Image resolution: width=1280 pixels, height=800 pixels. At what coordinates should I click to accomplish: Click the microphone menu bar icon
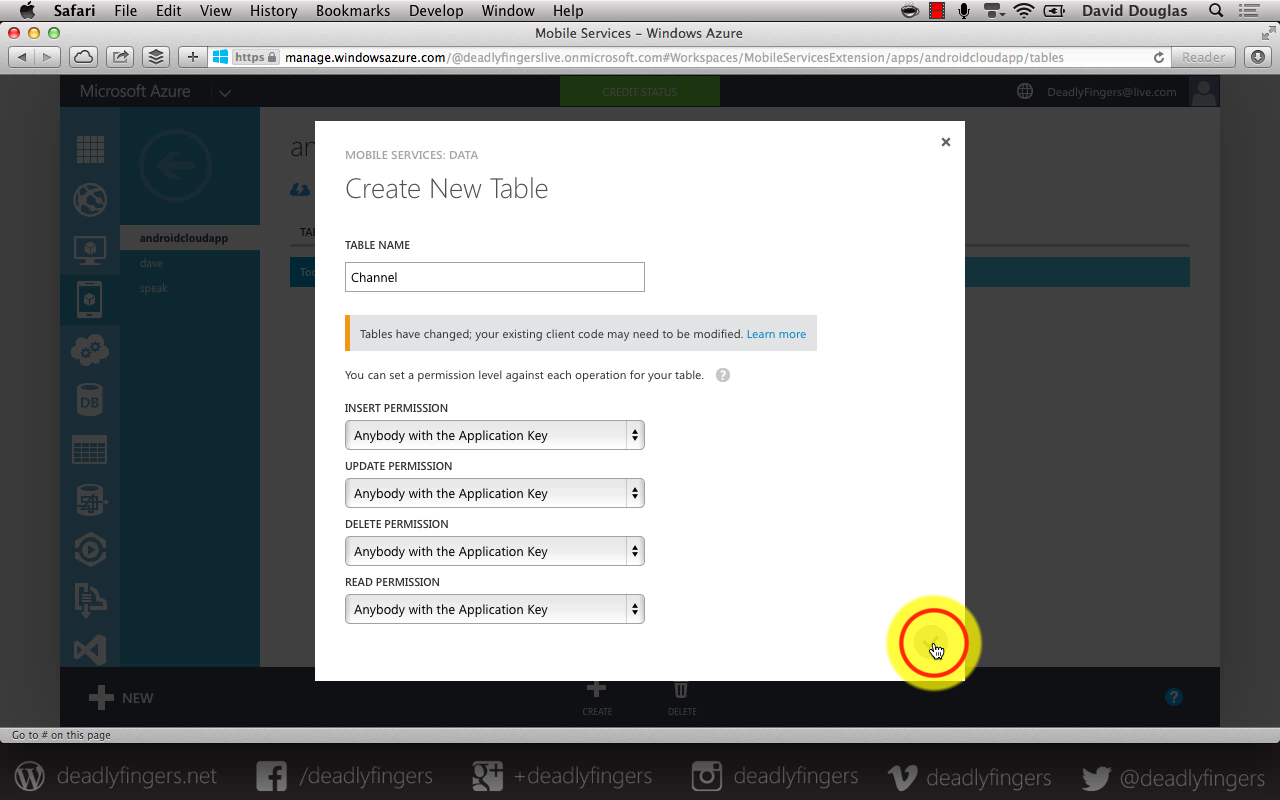pos(964,11)
